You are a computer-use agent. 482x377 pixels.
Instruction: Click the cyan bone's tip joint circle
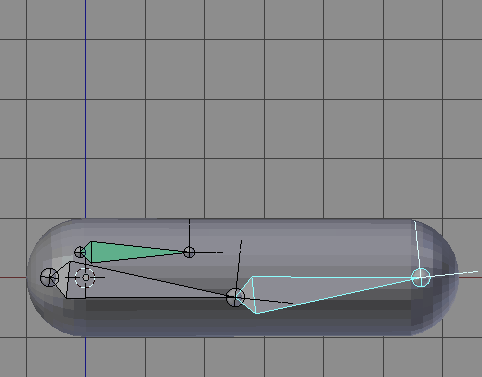coord(421,277)
